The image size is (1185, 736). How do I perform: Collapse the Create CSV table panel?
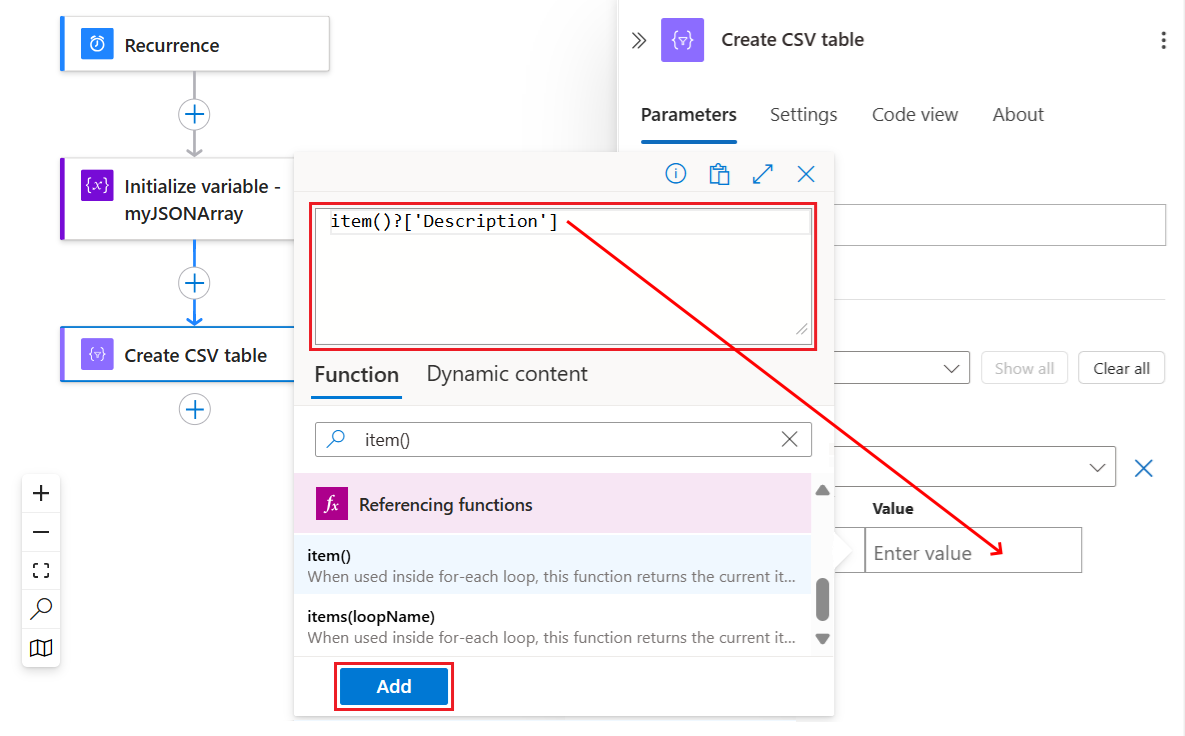coord(639,40)
